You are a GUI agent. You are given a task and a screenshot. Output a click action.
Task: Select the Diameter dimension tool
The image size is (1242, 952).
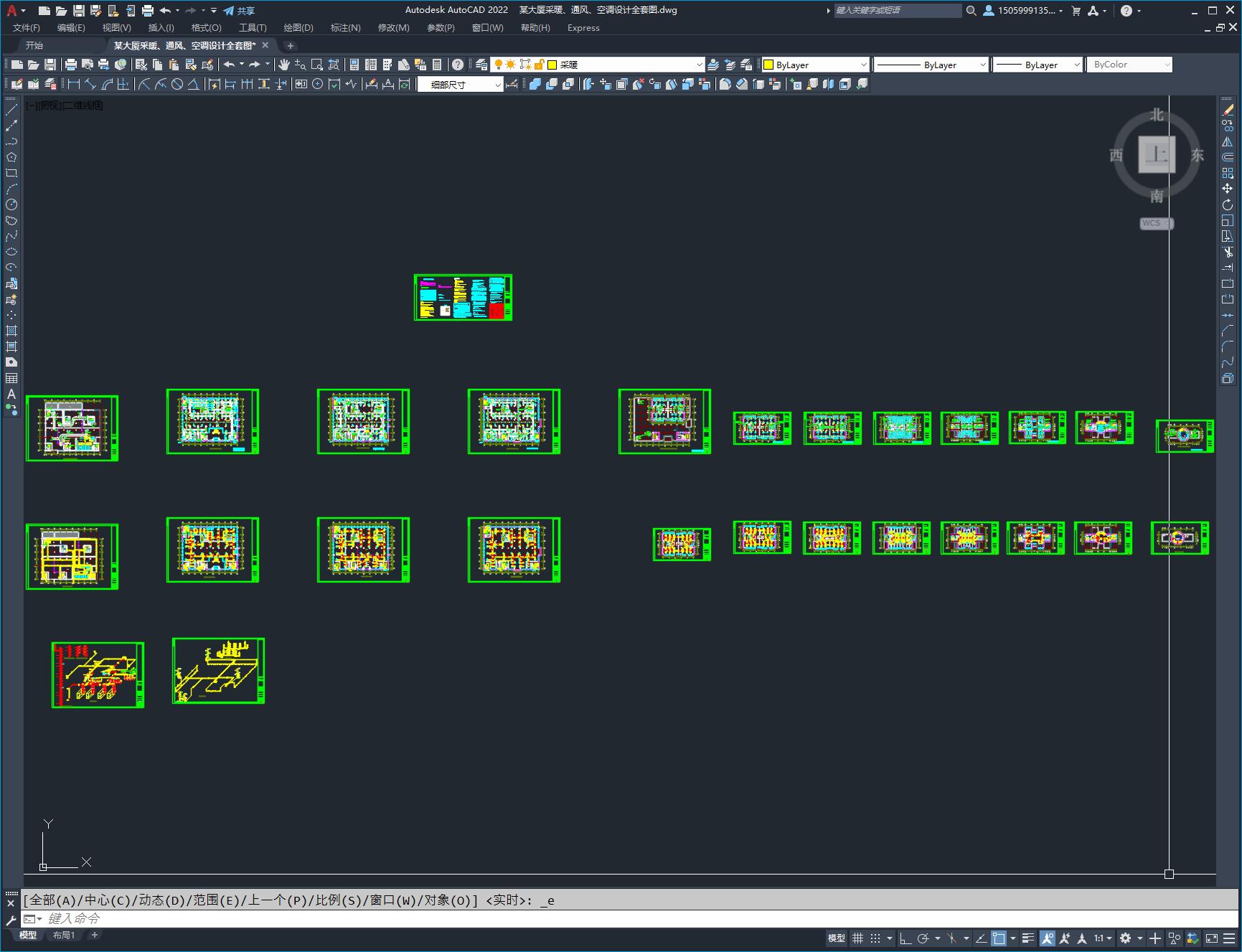pos(177,85)
